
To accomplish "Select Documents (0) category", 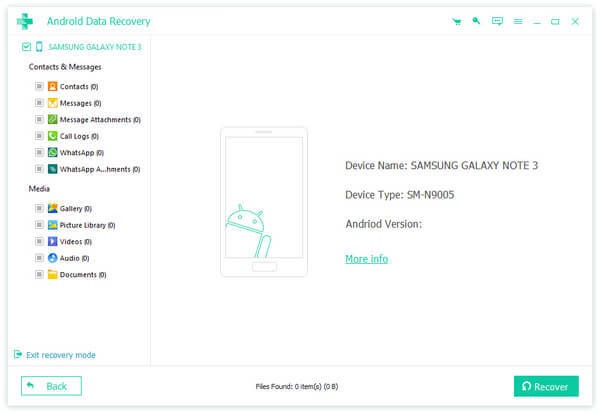I will click(83, 275).
